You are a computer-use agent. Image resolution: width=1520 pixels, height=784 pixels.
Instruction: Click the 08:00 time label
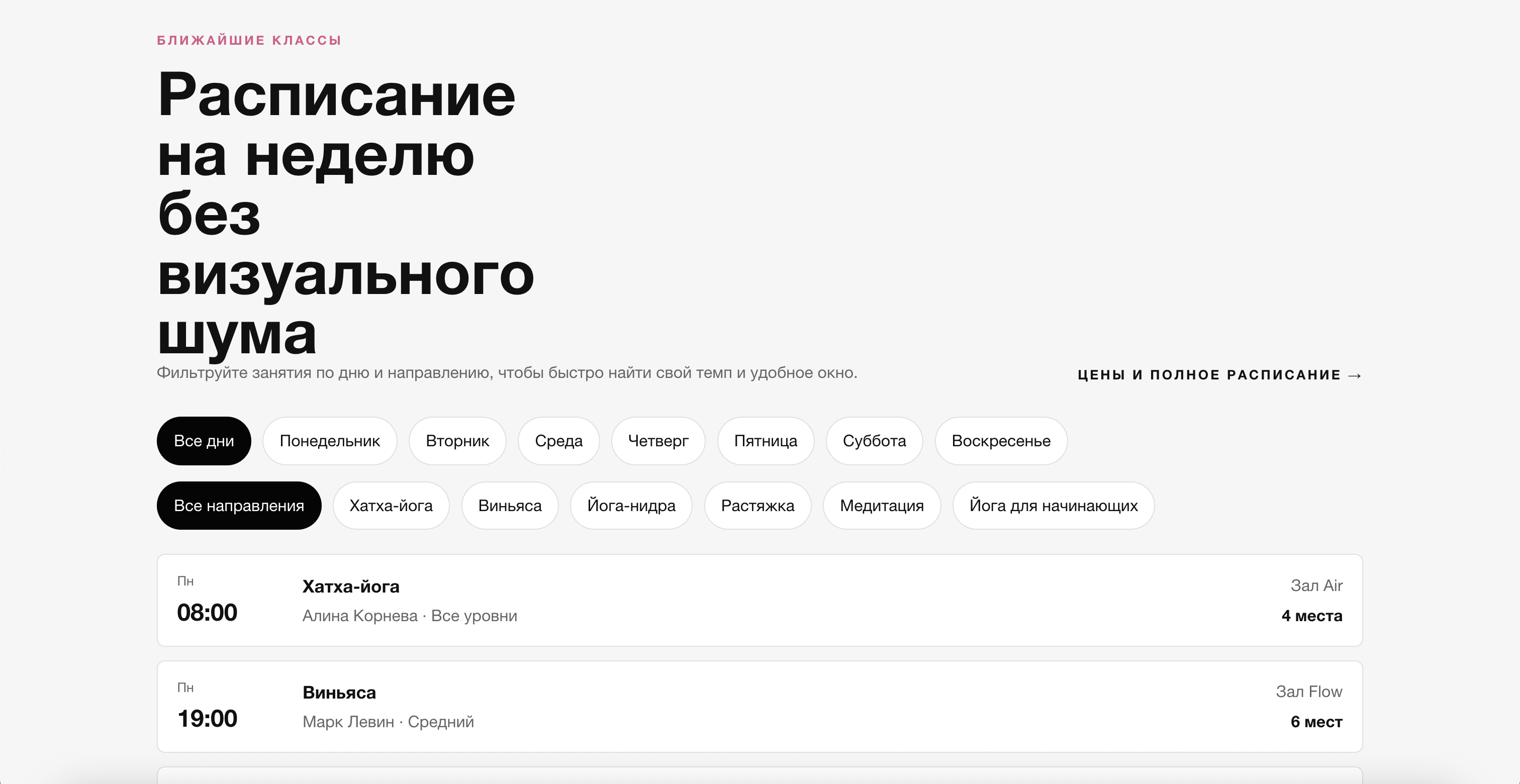(x=207, y=612)
